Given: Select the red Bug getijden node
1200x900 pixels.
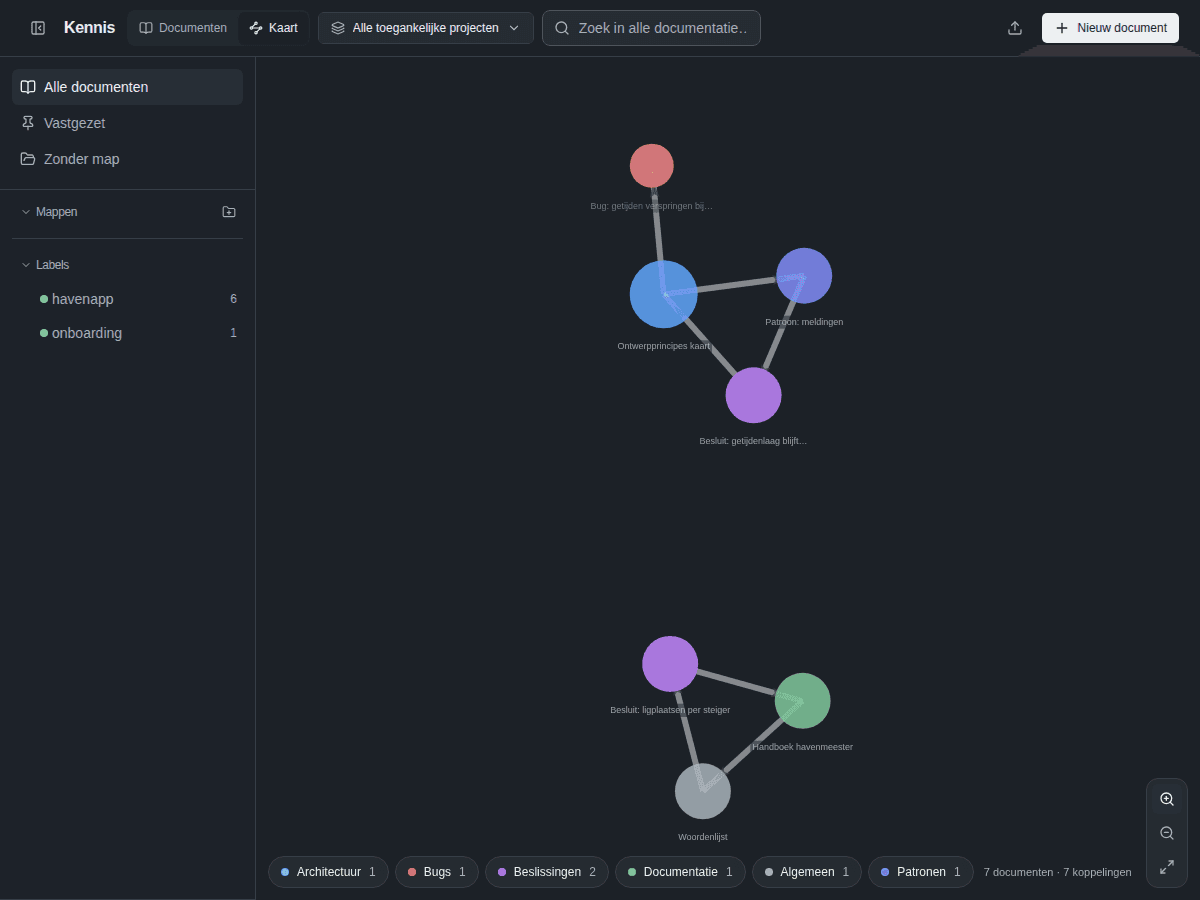Looking at the screenshot, I should tap(652, 166).
